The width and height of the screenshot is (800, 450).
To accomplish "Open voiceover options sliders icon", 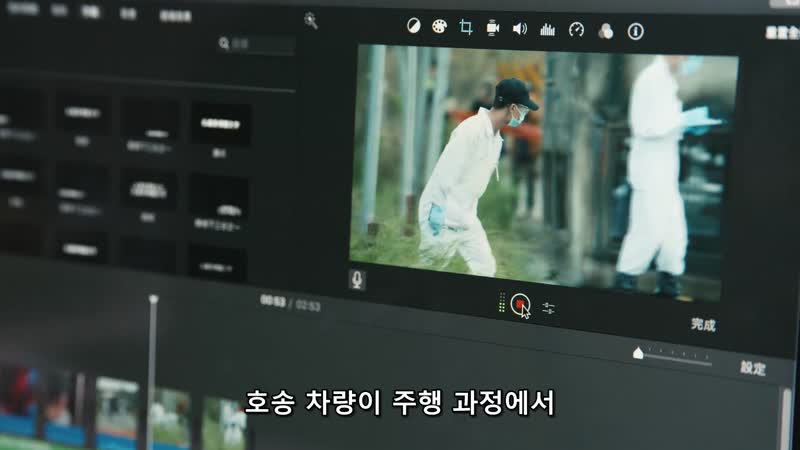I will [549, 308].
